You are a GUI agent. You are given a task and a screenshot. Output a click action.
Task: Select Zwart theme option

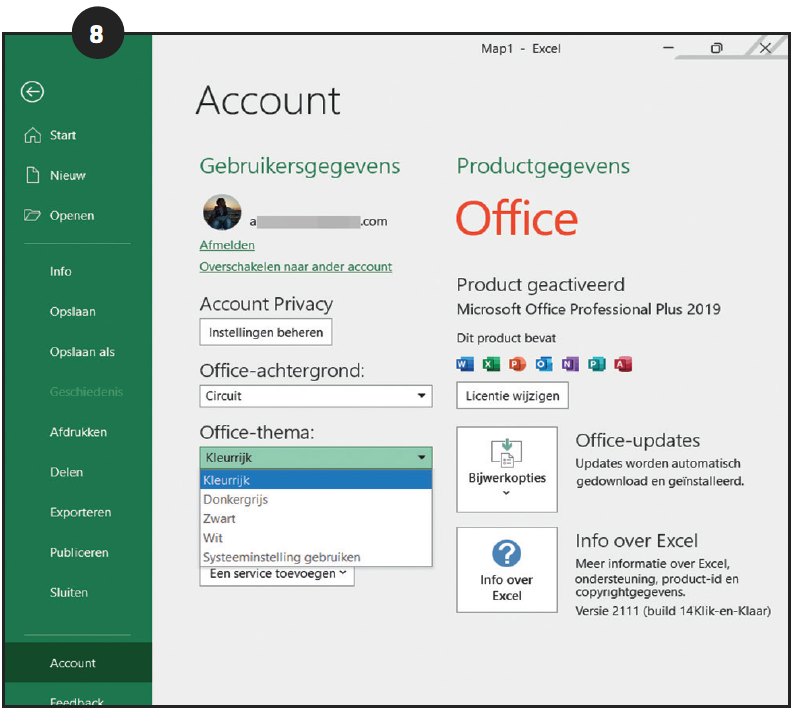[x=316, y=519]
